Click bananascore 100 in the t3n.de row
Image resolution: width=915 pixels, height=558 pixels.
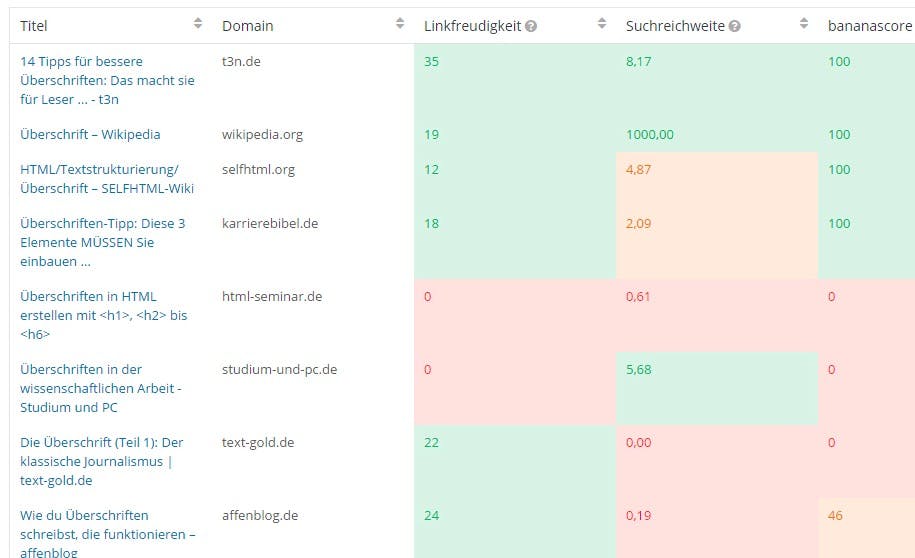click(839, 61)
